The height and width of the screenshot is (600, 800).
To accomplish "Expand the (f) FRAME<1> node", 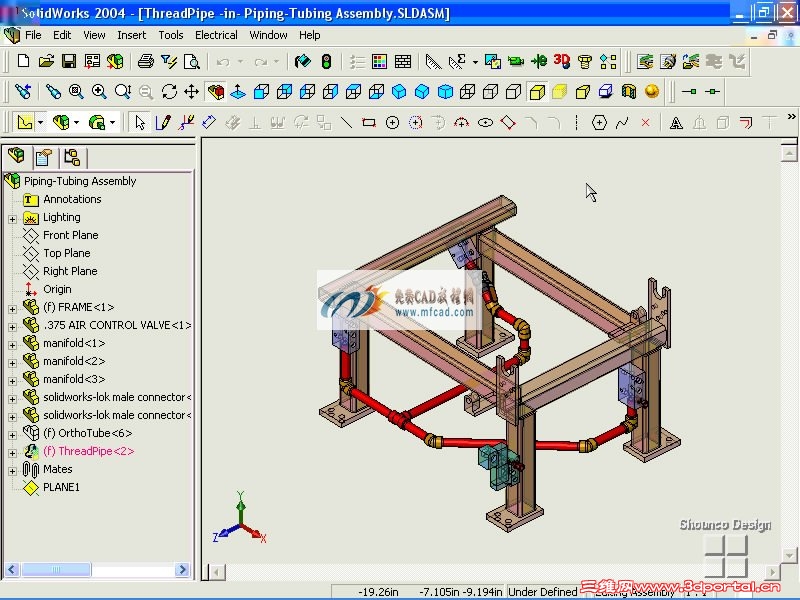I will (12, 309).
